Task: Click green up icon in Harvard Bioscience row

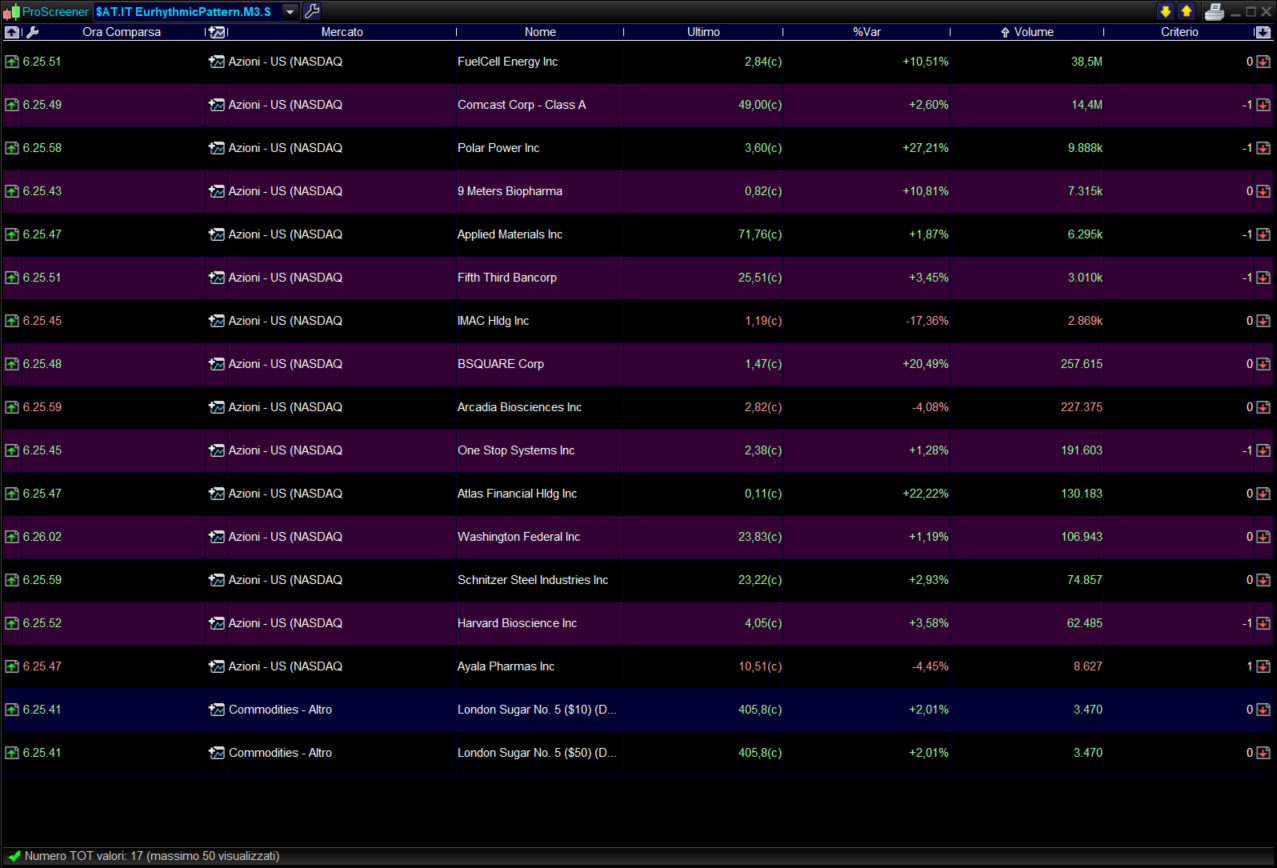Action: [x=12, y=623]
